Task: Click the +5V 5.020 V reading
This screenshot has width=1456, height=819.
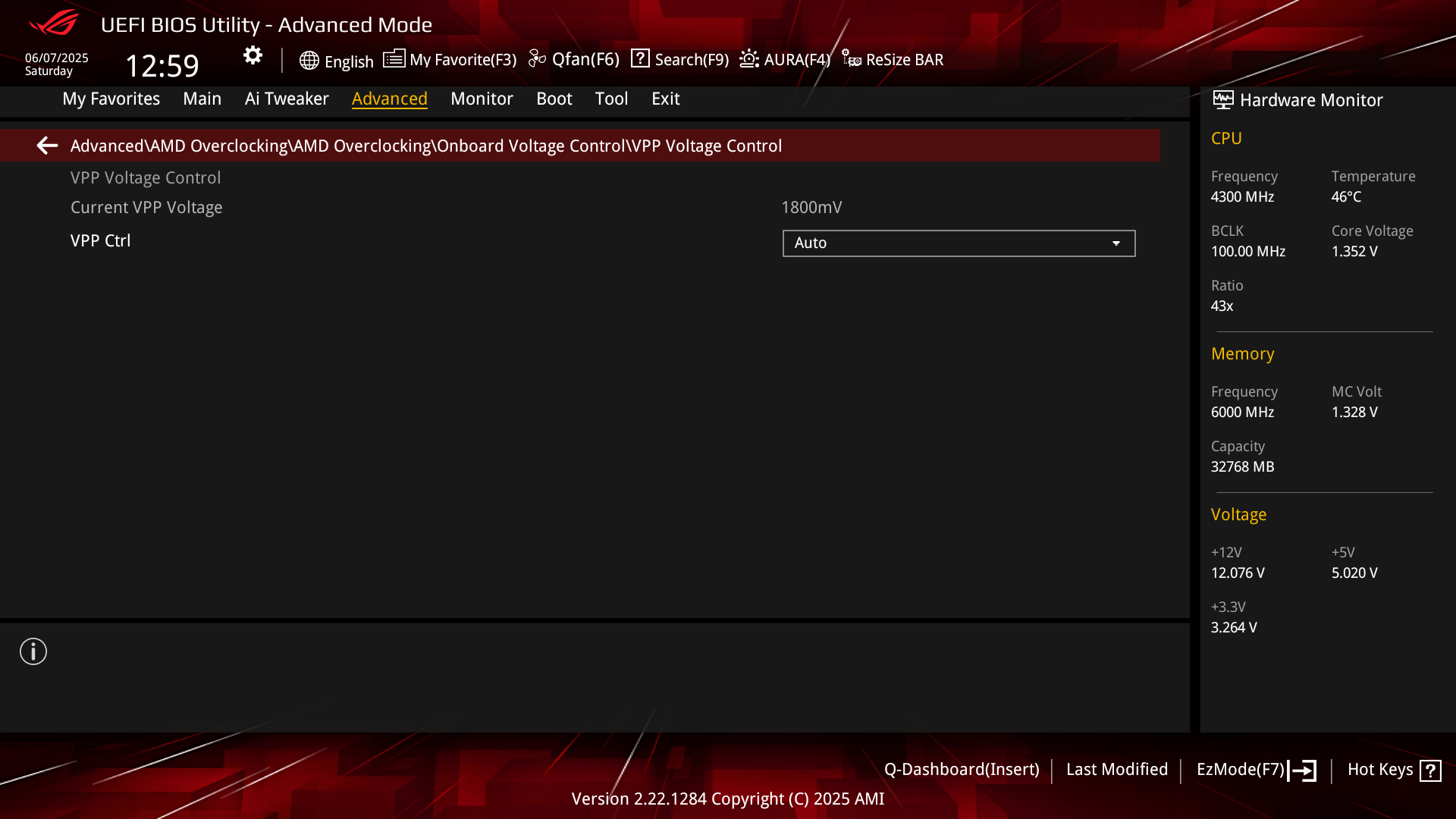Action: [x=1354, y=573]
